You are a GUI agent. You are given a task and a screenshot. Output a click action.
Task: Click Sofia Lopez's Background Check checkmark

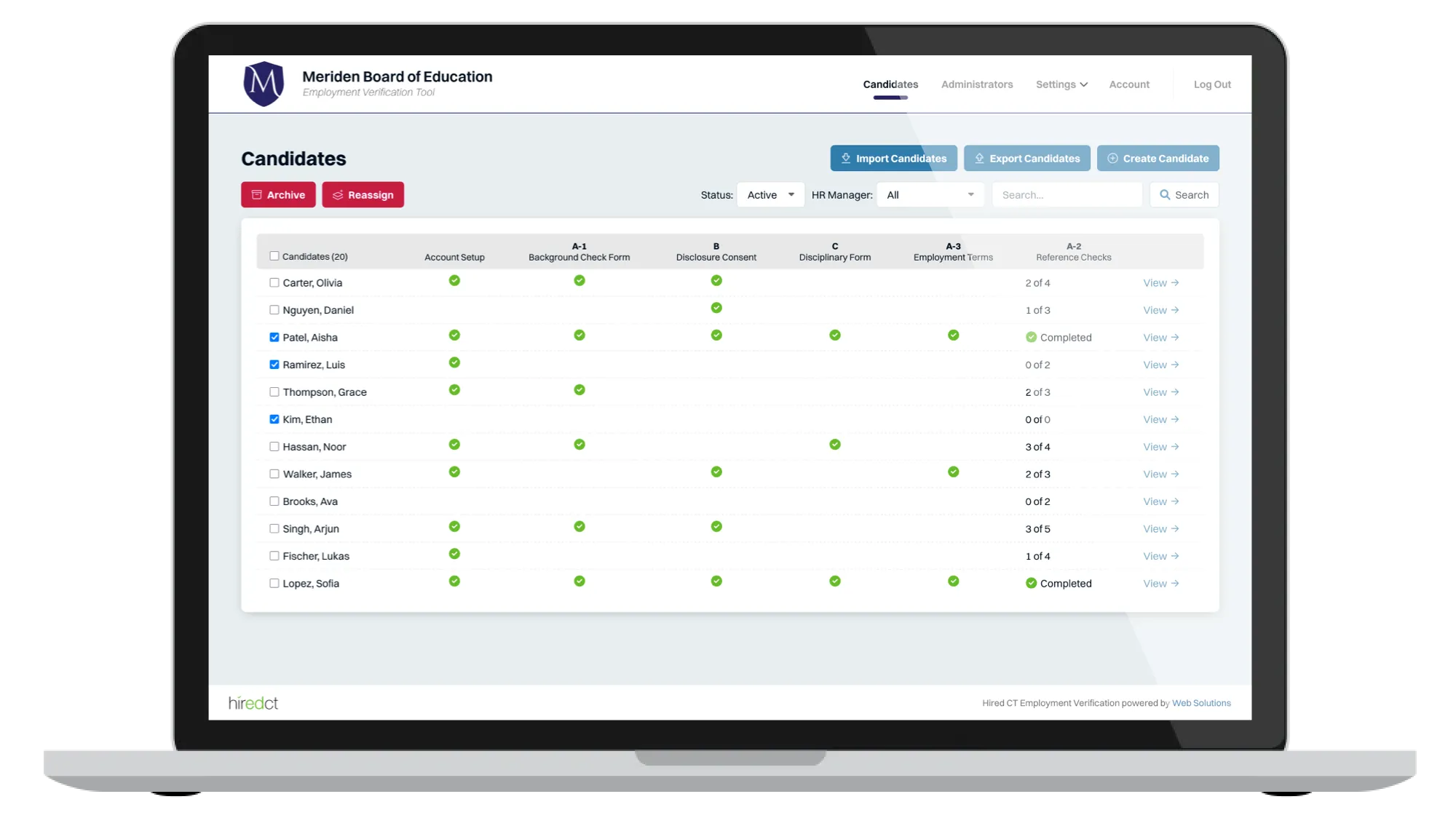tap(579, 581)
